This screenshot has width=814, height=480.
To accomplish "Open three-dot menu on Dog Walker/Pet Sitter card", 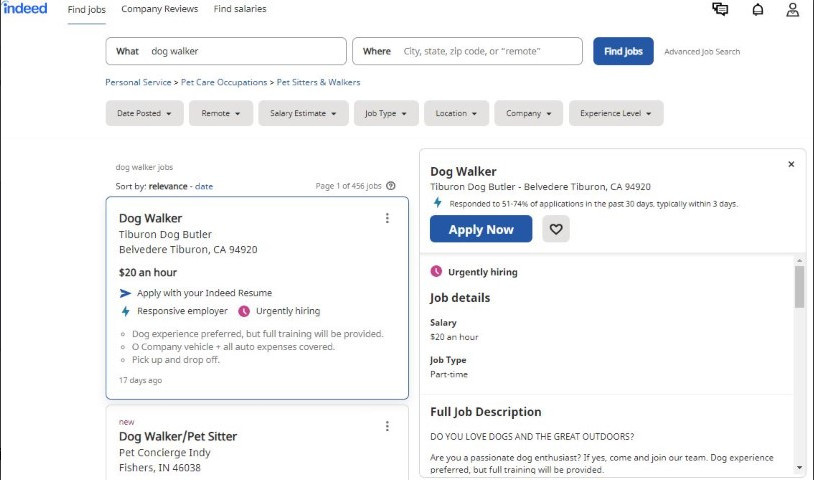I will click(387, 426).
